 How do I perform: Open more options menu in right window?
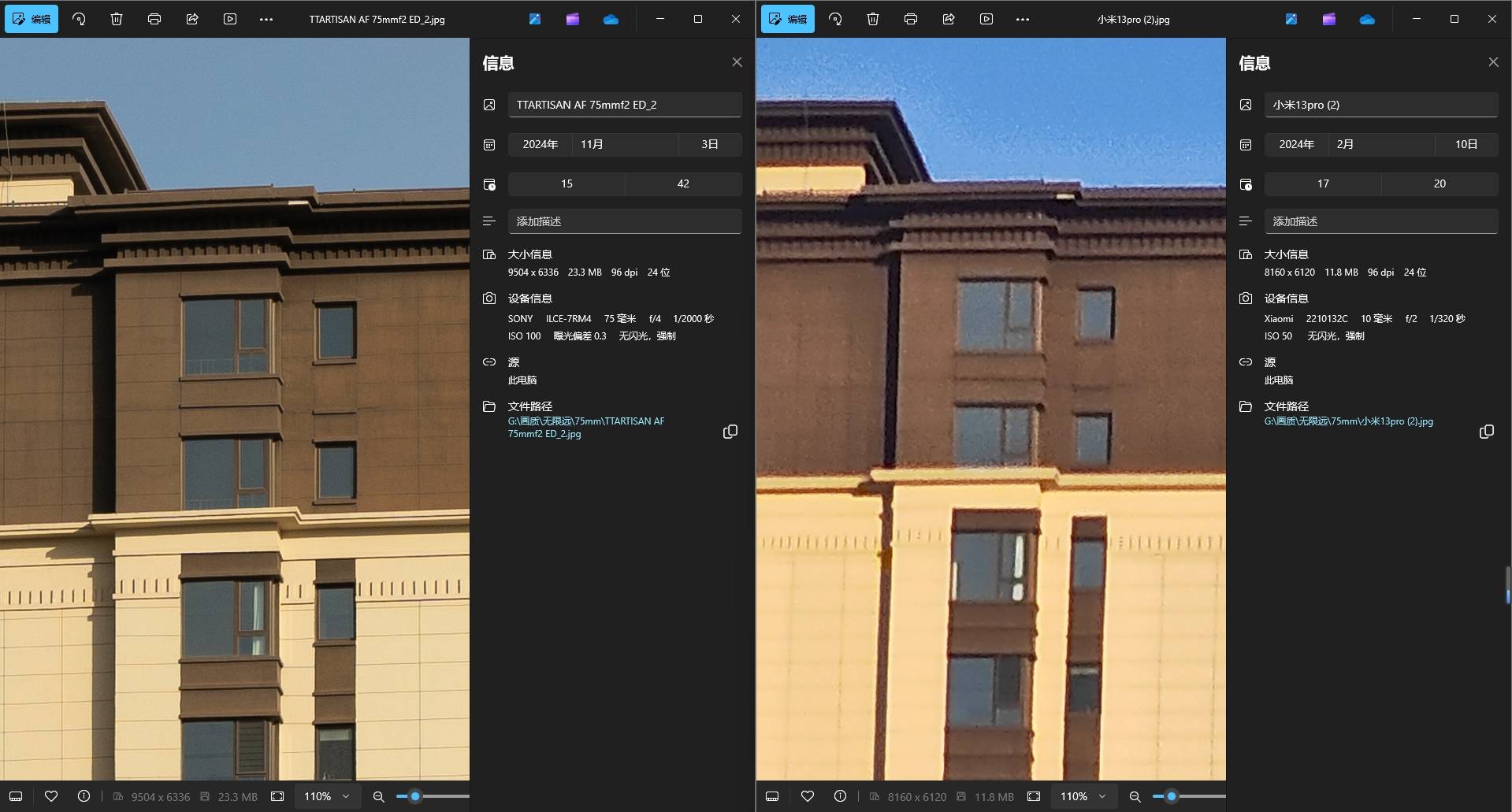tap(1023, 19)
